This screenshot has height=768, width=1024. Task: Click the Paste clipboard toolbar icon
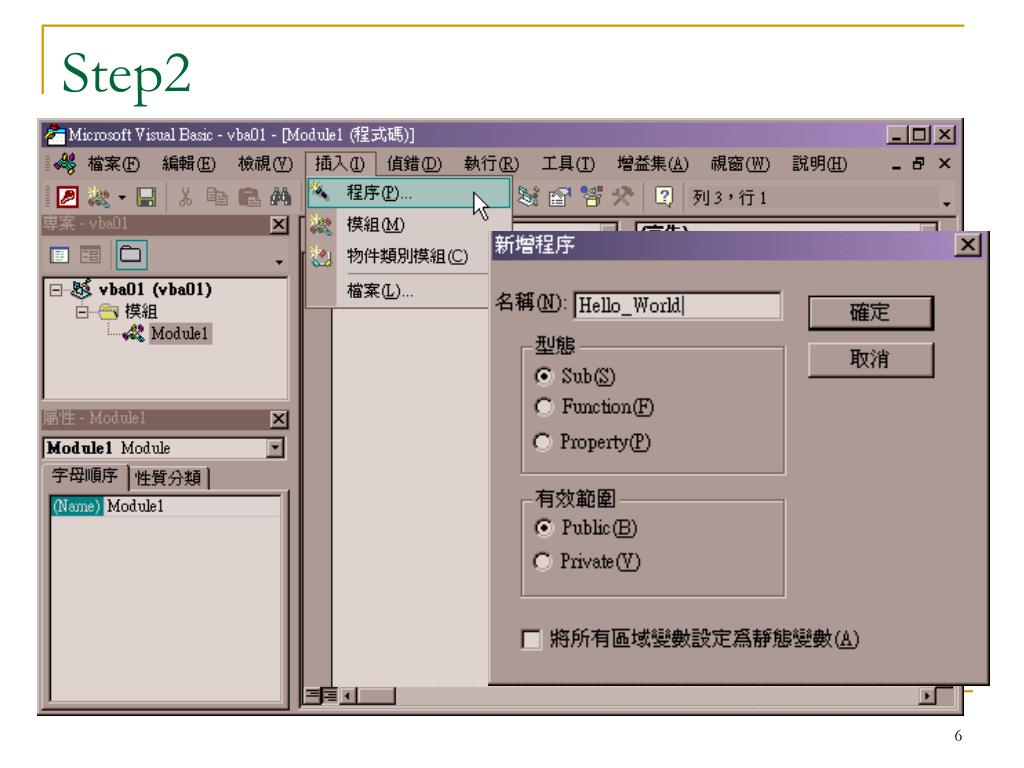click(249, 197)
